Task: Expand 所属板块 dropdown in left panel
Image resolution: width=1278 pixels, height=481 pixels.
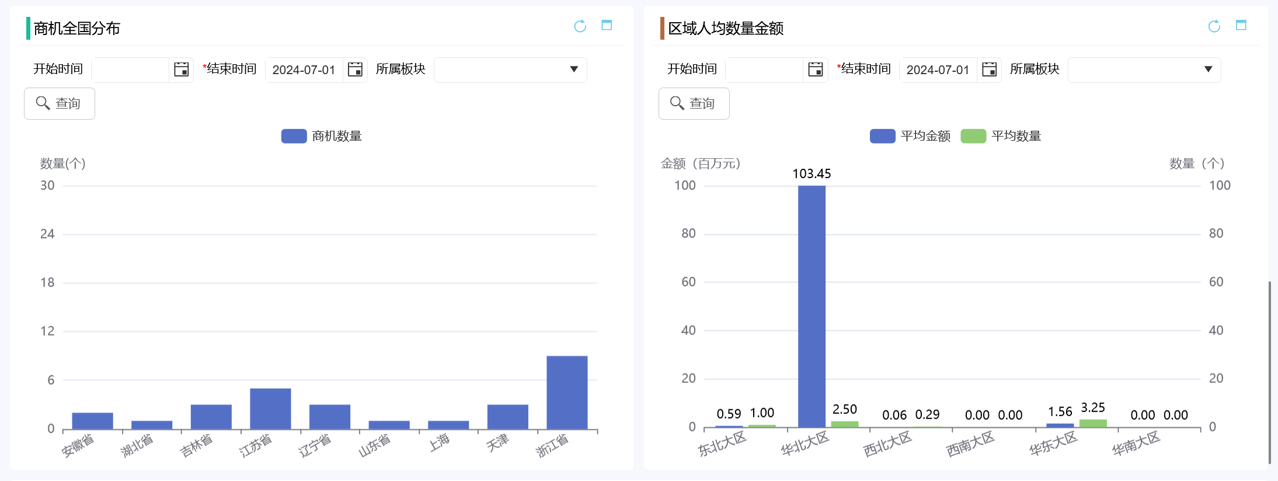Action: (x=510, y=69)
